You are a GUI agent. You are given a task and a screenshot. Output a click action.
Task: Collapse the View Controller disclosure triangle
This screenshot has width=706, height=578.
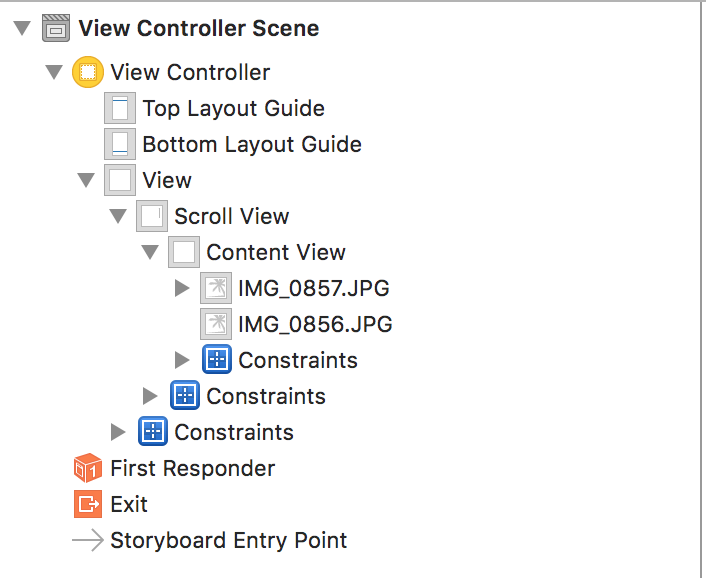coord(54,73)
